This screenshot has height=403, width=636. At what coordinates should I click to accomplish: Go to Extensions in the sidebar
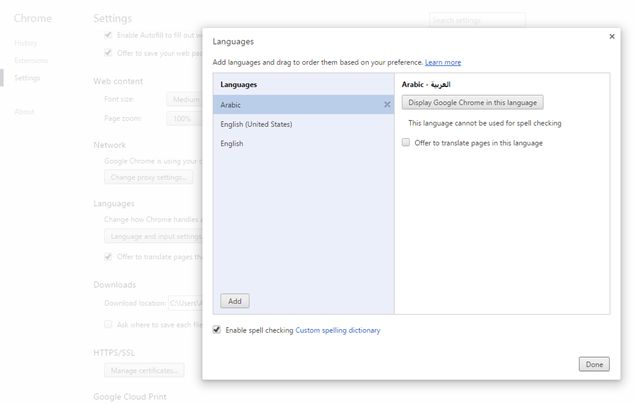click(30, 61)
